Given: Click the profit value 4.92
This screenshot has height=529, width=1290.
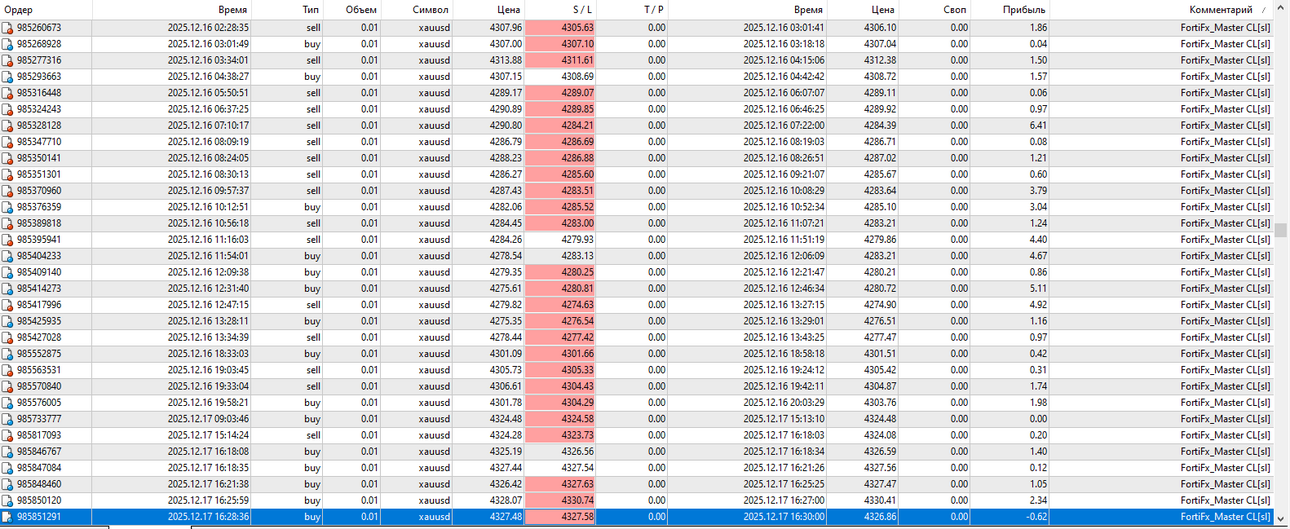Looking at the screenshot, I should point(1038,305).
